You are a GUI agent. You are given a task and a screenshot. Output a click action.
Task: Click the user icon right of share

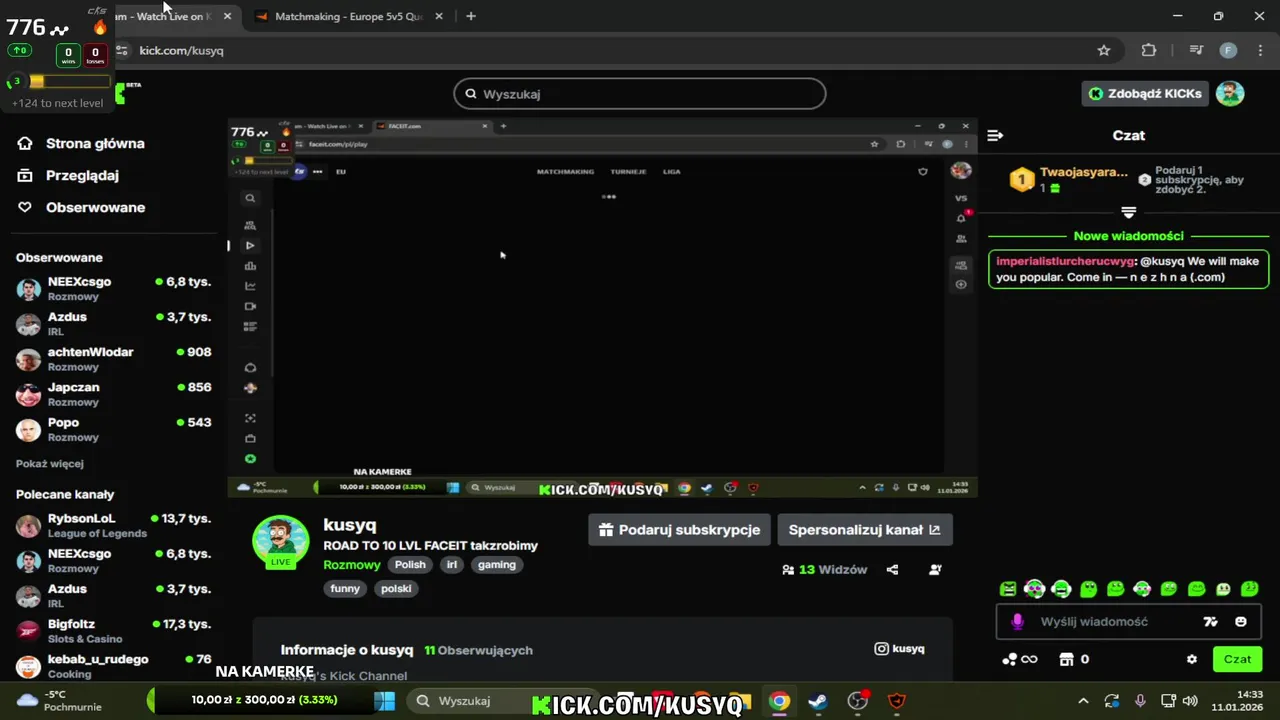[935, 570]
